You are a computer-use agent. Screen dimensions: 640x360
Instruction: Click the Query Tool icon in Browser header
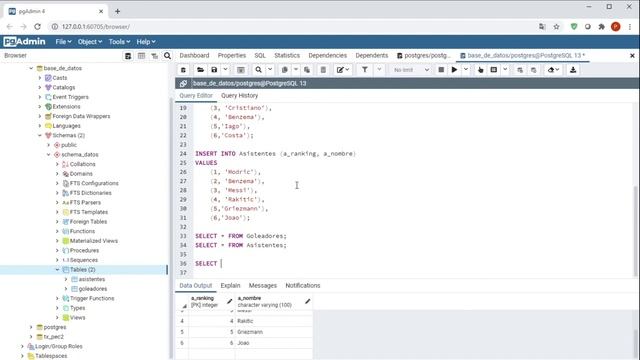click(128, 56)
